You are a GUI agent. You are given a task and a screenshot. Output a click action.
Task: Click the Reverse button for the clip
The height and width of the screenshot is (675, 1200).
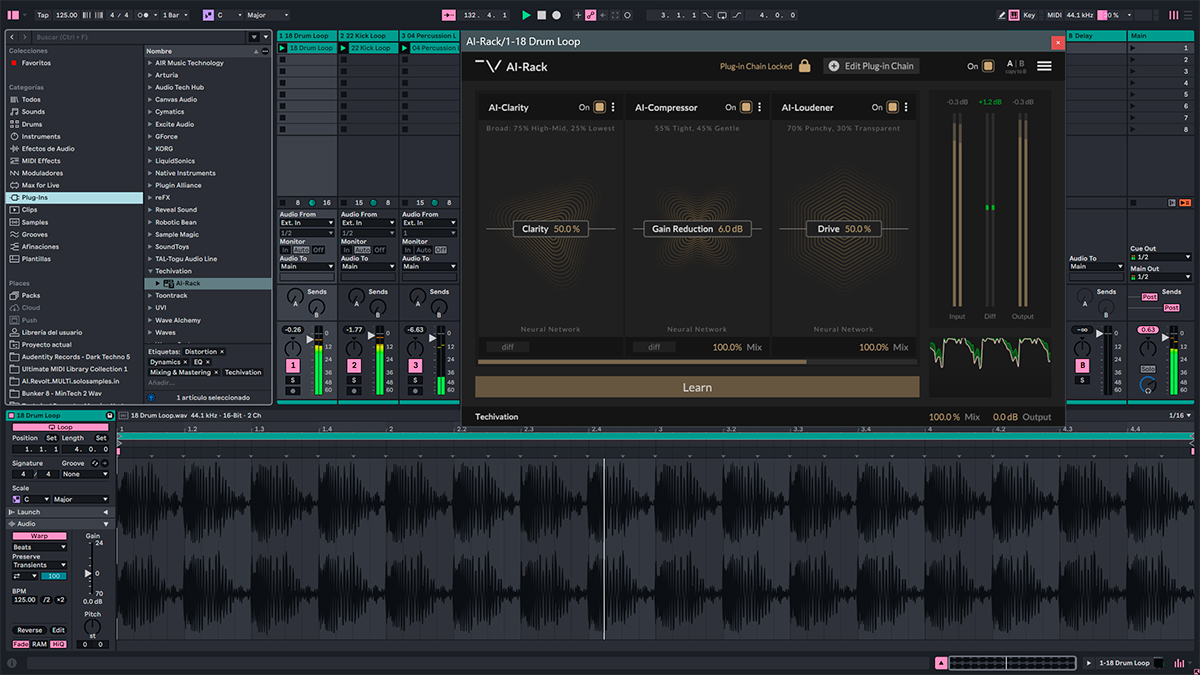30,630
